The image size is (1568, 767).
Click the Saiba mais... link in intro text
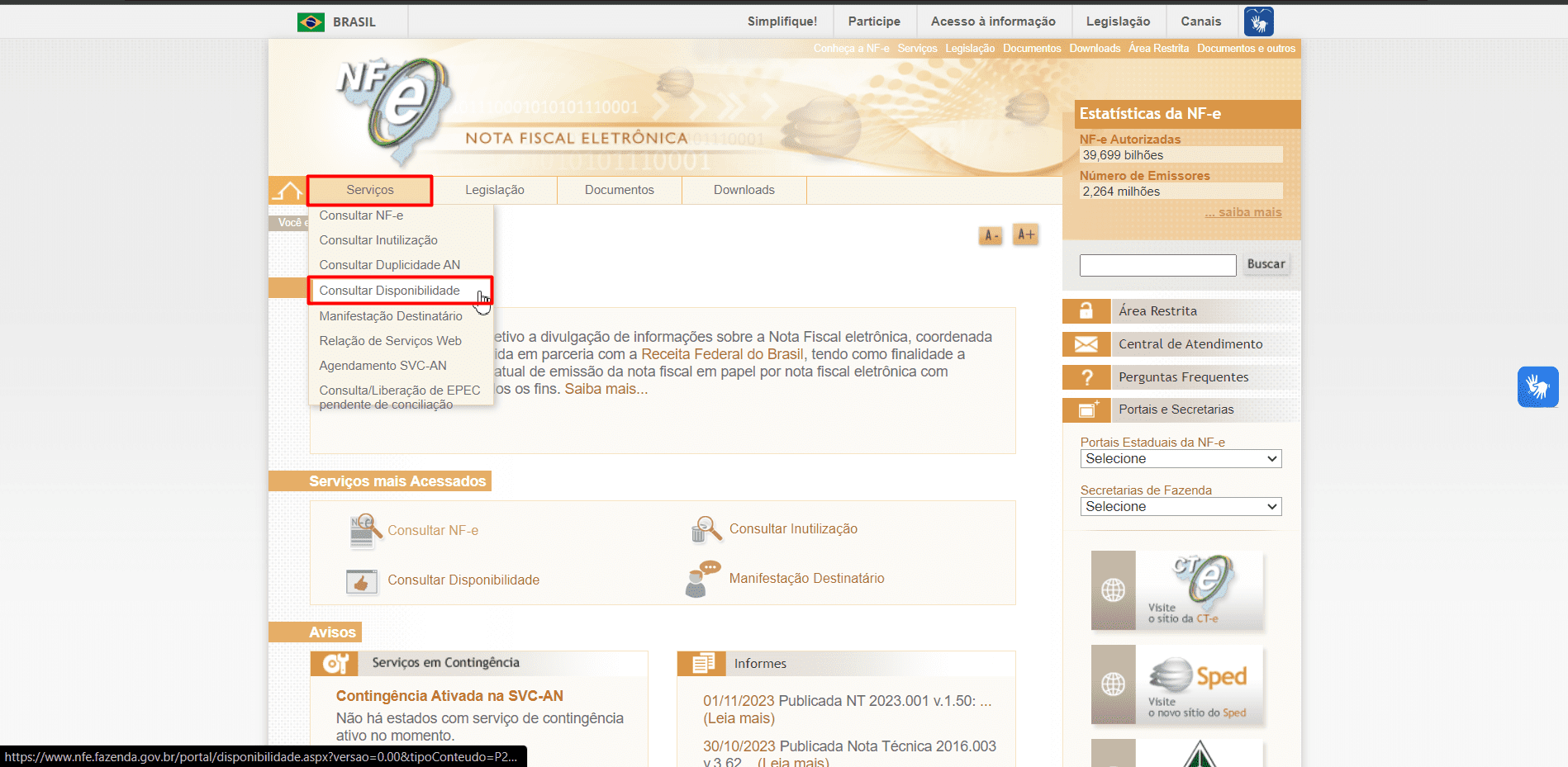click(606, 389)
